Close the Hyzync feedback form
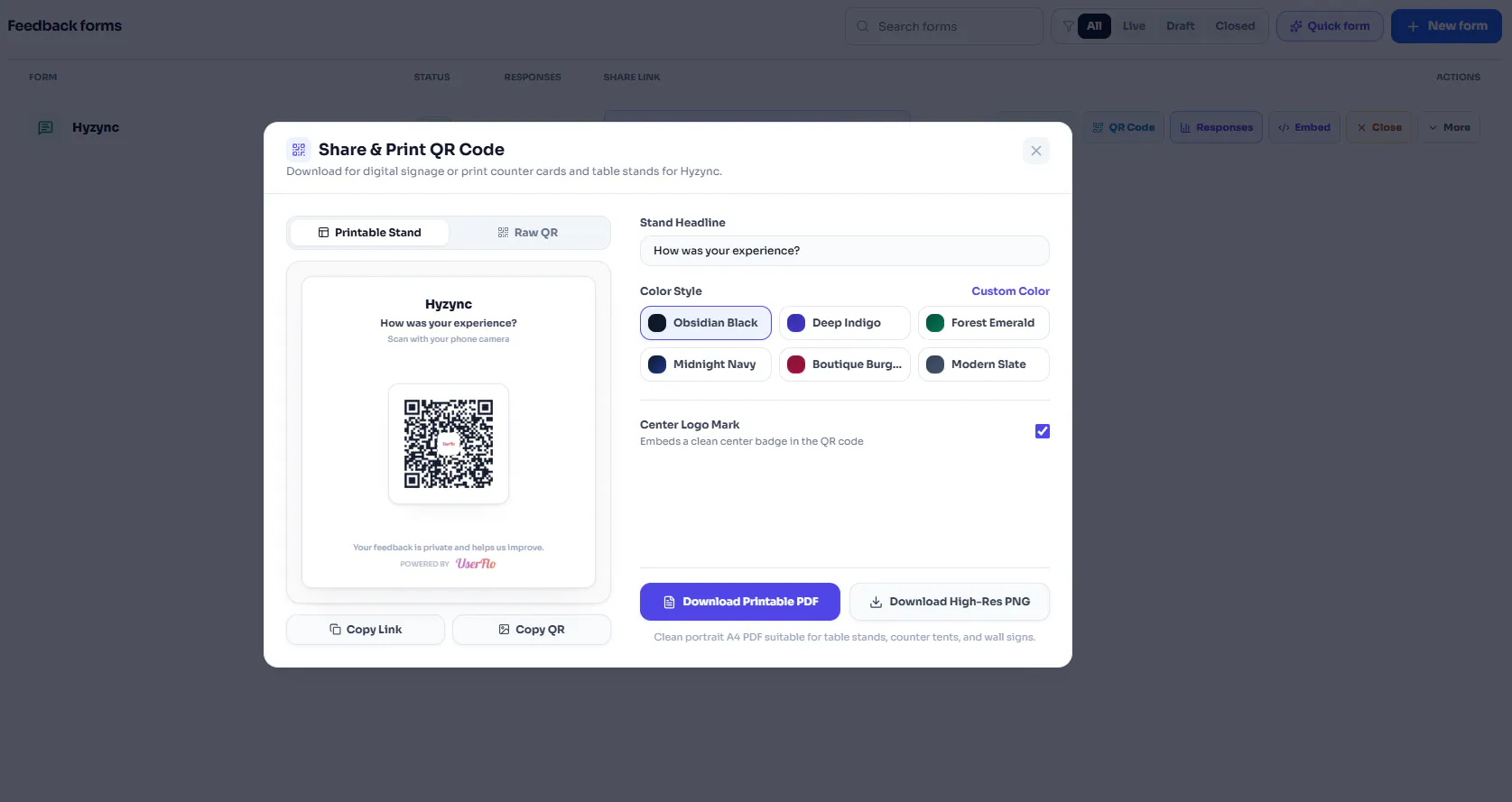Screen dimensions: 1512x802 [x=1379, y=127]
